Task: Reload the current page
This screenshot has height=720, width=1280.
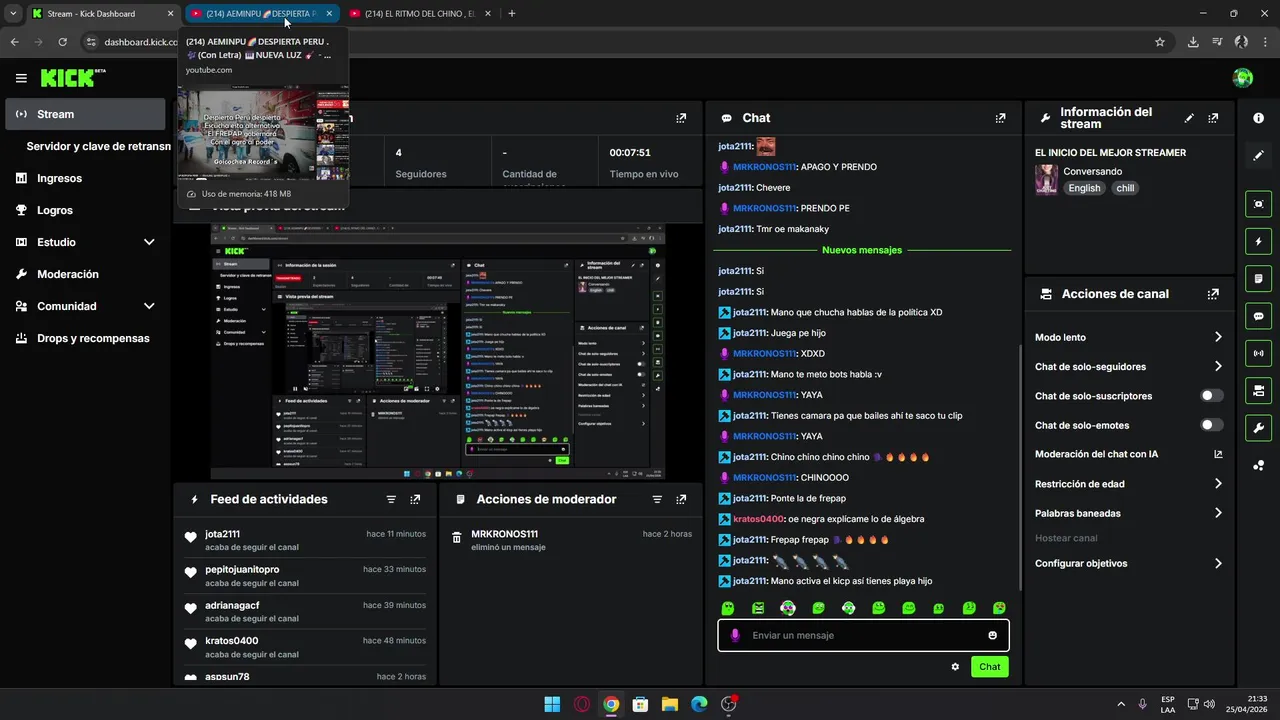Action: click(63, 42)
